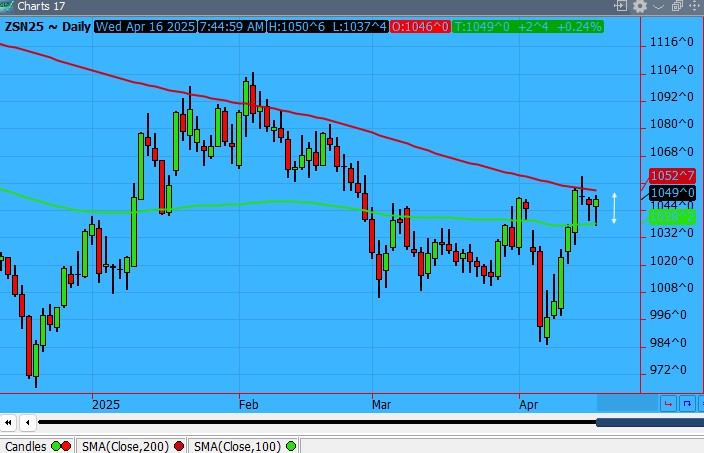Click the 996^0 price axis label
Screen dimensions: 704x453
point(668,315)
